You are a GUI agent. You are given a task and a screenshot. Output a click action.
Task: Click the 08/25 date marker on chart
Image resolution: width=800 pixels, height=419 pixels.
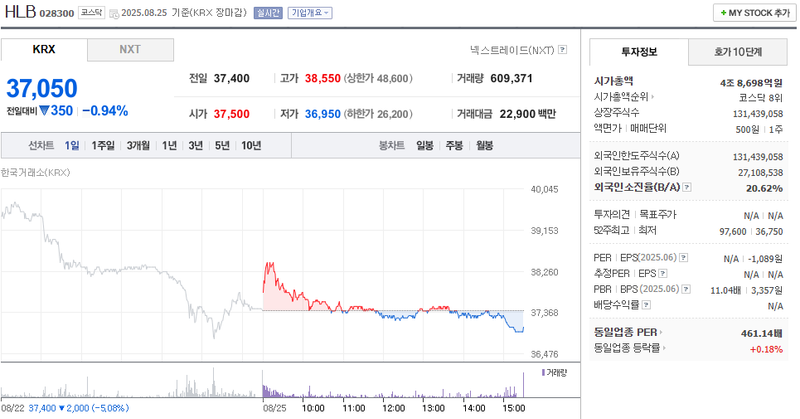click(x=274, y=408)
